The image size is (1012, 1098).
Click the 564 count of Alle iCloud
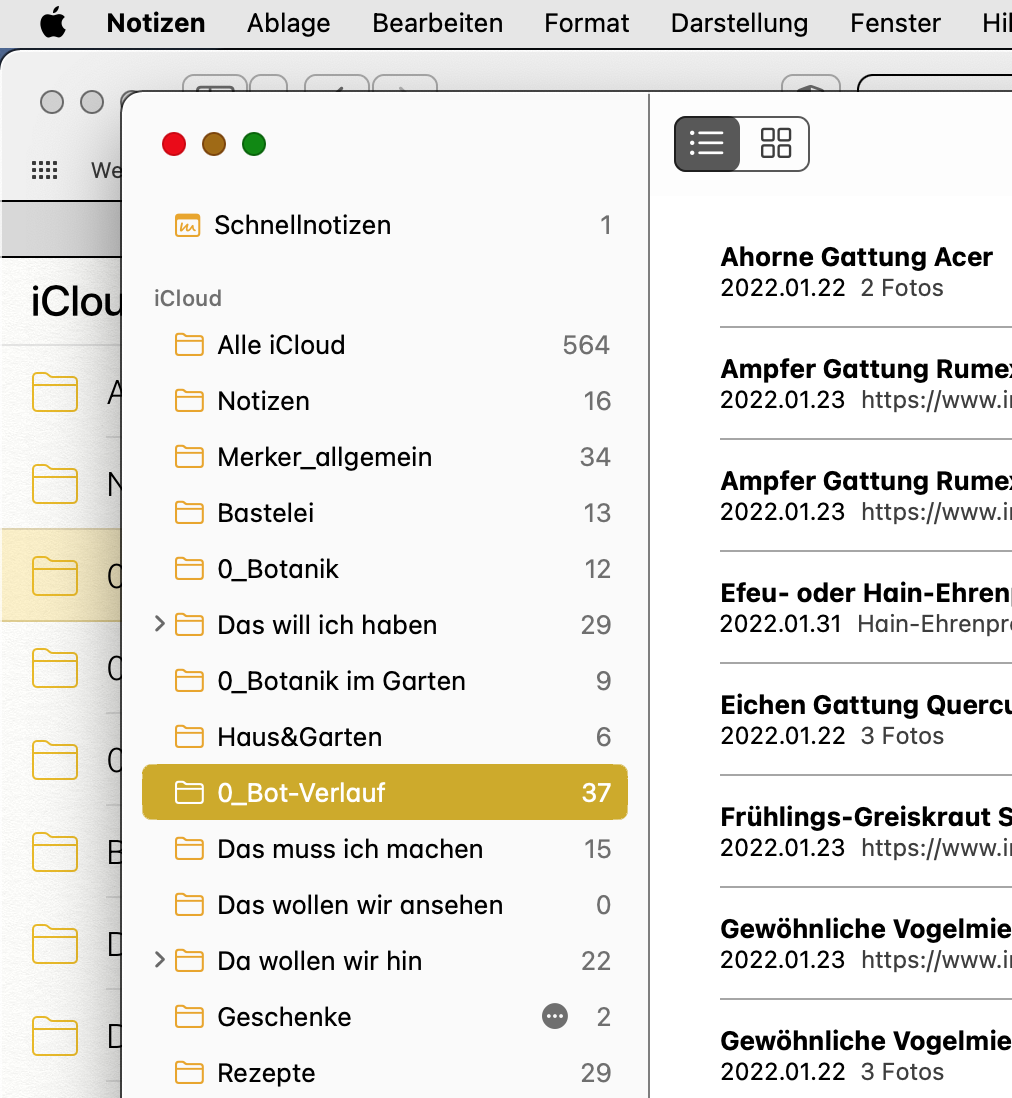tap(586, 345)
